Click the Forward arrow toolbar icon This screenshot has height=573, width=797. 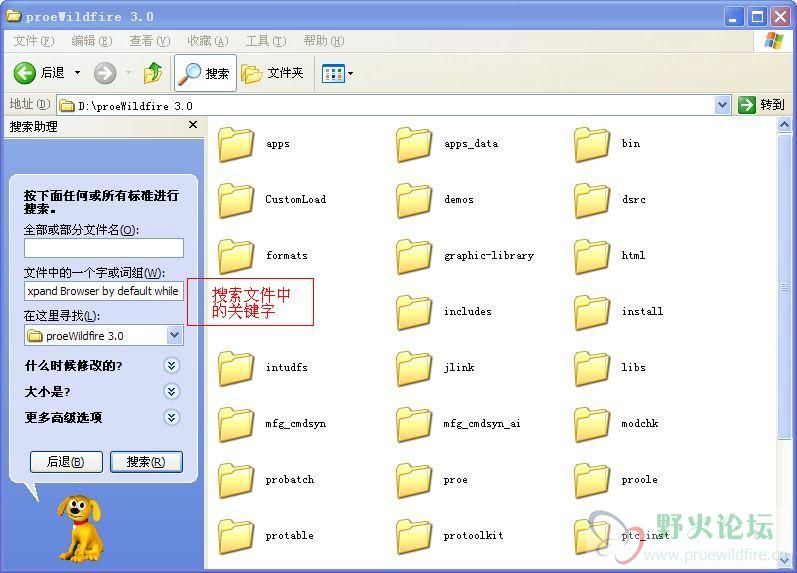click(105, 73)
